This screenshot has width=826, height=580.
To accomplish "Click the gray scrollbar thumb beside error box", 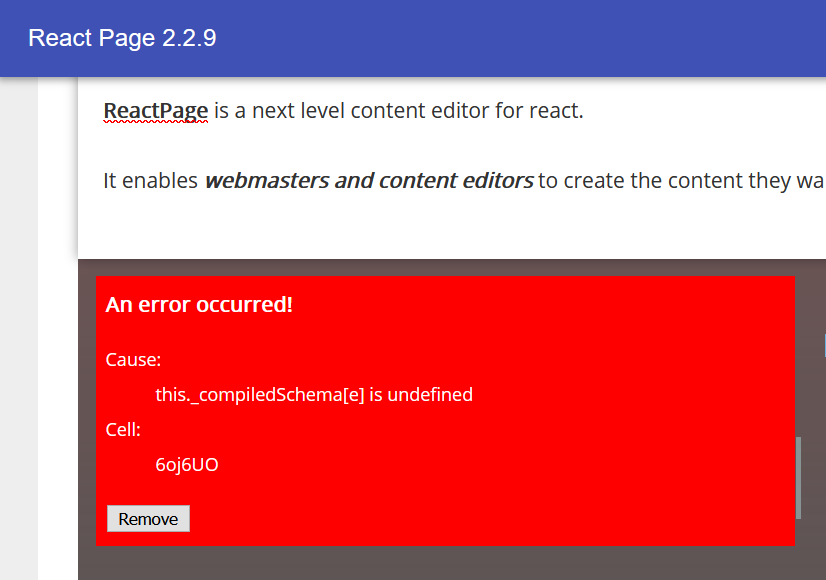I will point(799,478).
